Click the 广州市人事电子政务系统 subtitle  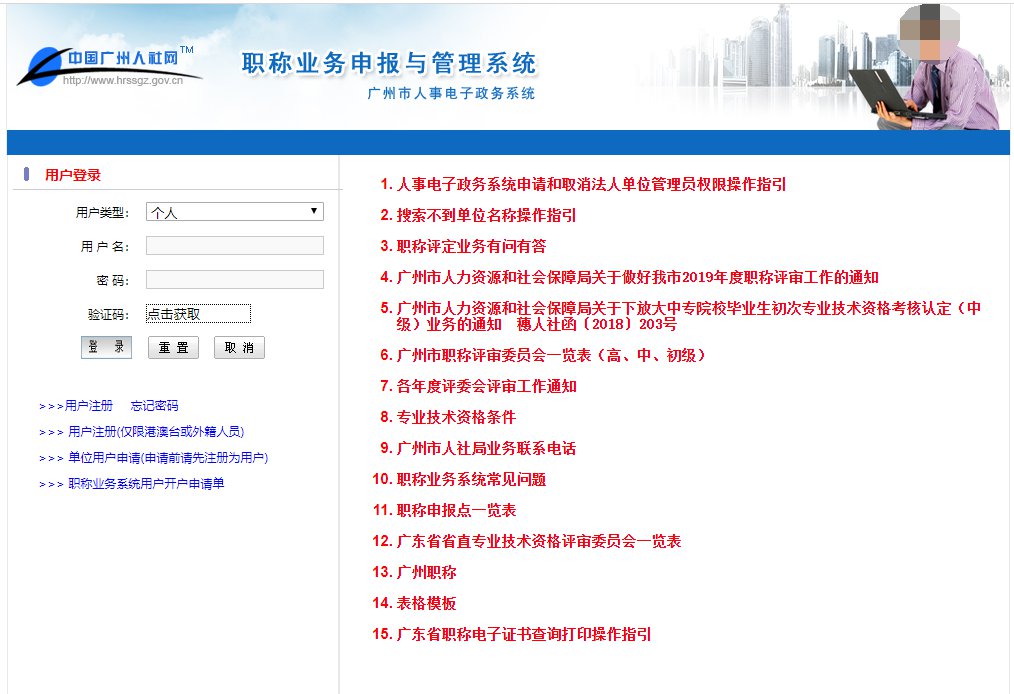451,94
